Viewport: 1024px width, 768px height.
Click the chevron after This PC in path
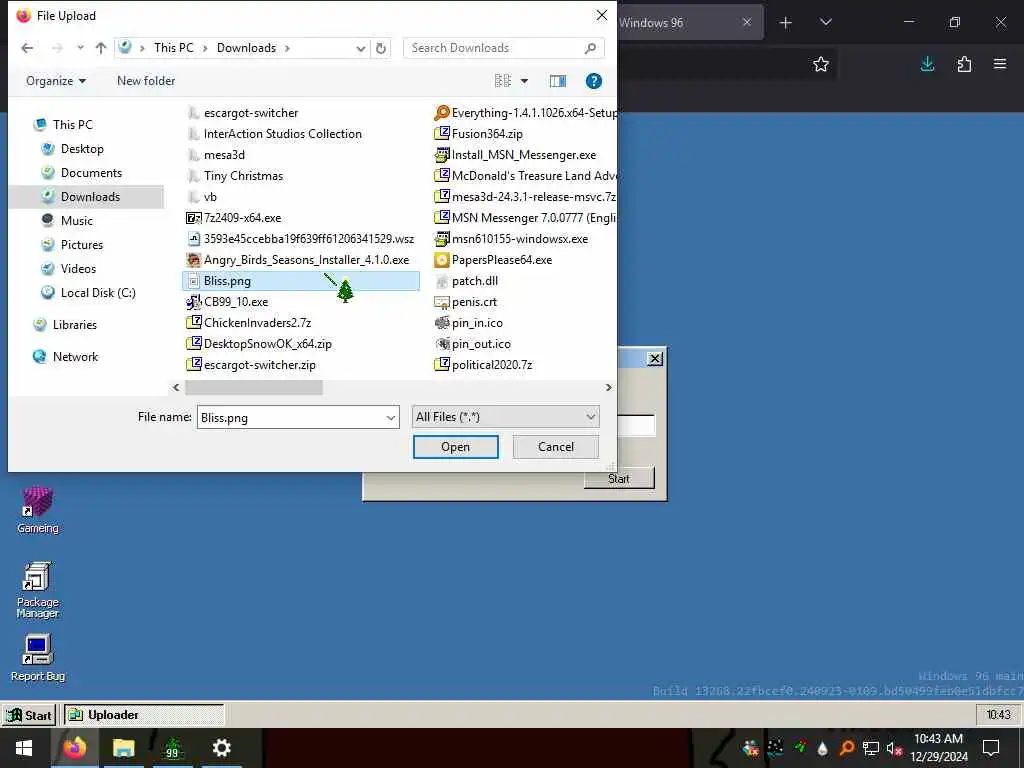(x=205, y=48)
